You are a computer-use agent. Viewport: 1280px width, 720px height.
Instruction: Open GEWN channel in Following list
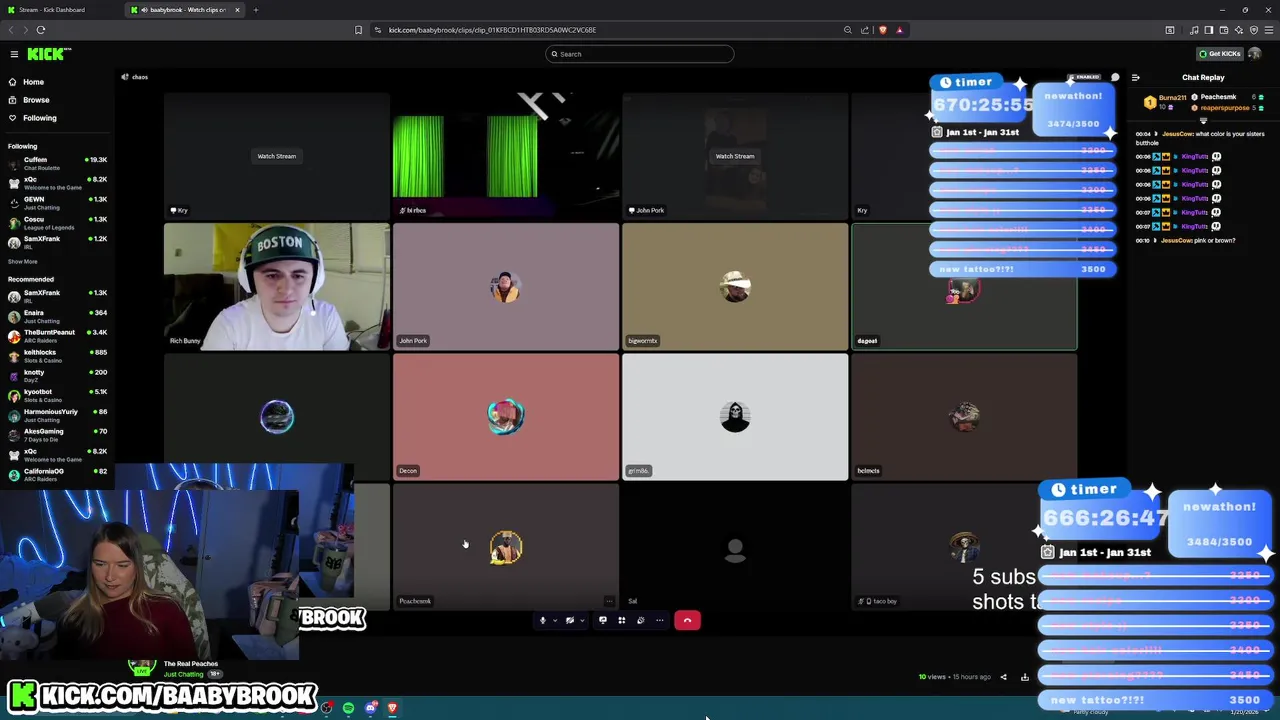pyautogui.click(x=58, y=203)
